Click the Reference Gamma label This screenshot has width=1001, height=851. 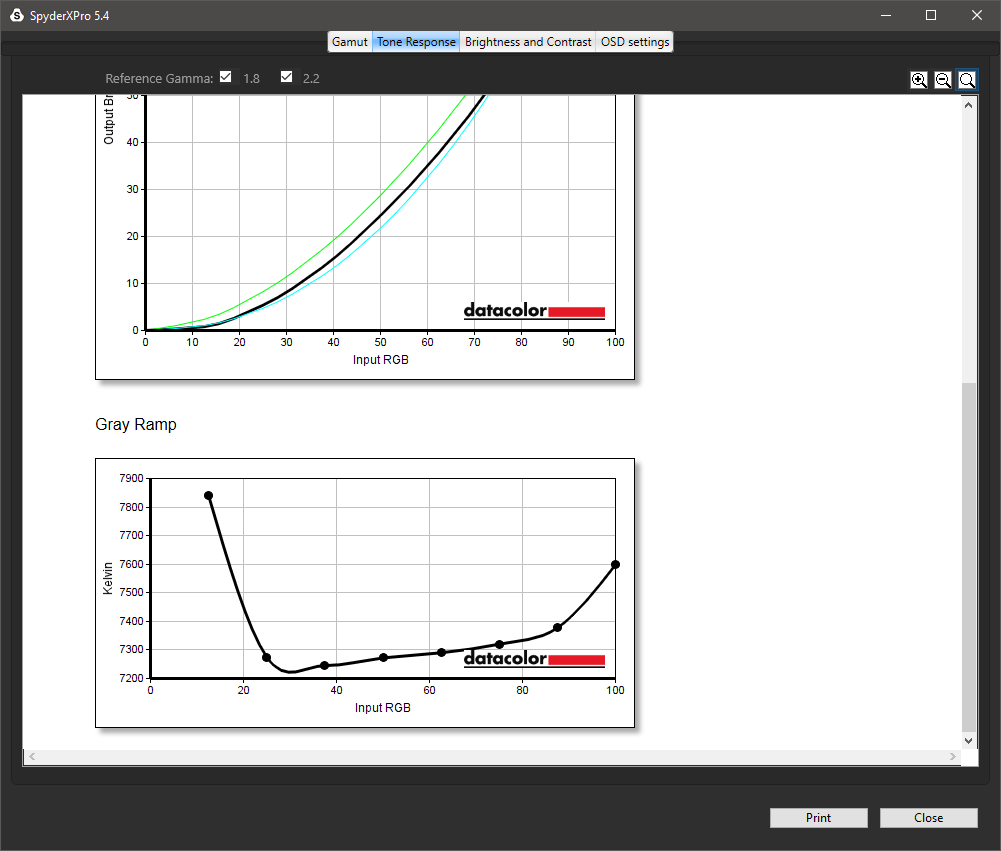(159, 79)
